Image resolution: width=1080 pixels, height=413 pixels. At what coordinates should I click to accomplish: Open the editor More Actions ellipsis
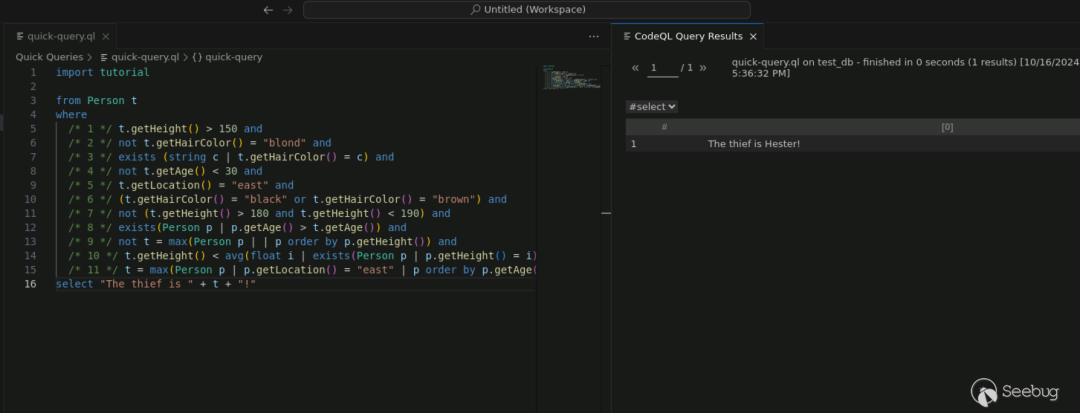click(594, 36)
